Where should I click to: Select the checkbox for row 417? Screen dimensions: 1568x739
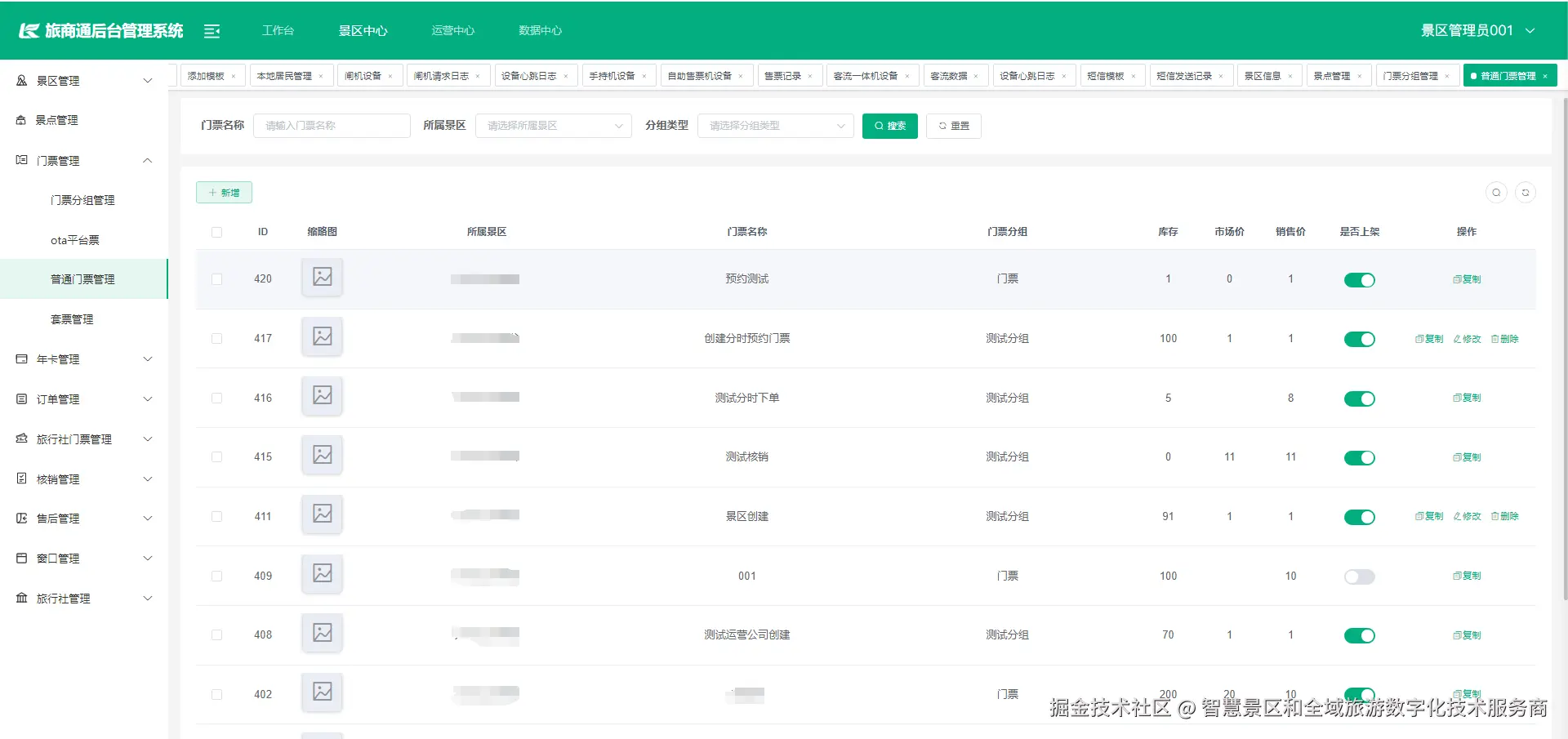216,338
